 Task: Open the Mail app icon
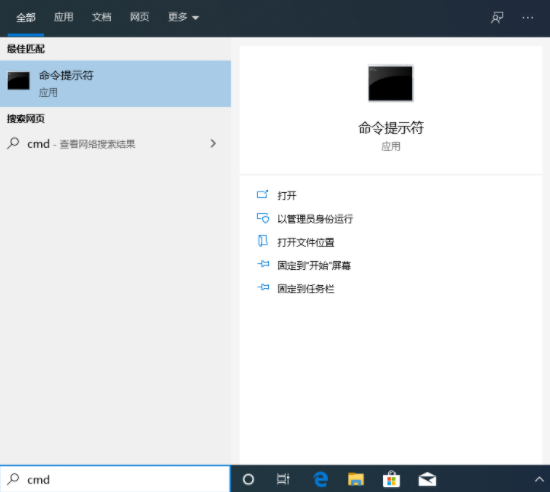pos(427,479)
